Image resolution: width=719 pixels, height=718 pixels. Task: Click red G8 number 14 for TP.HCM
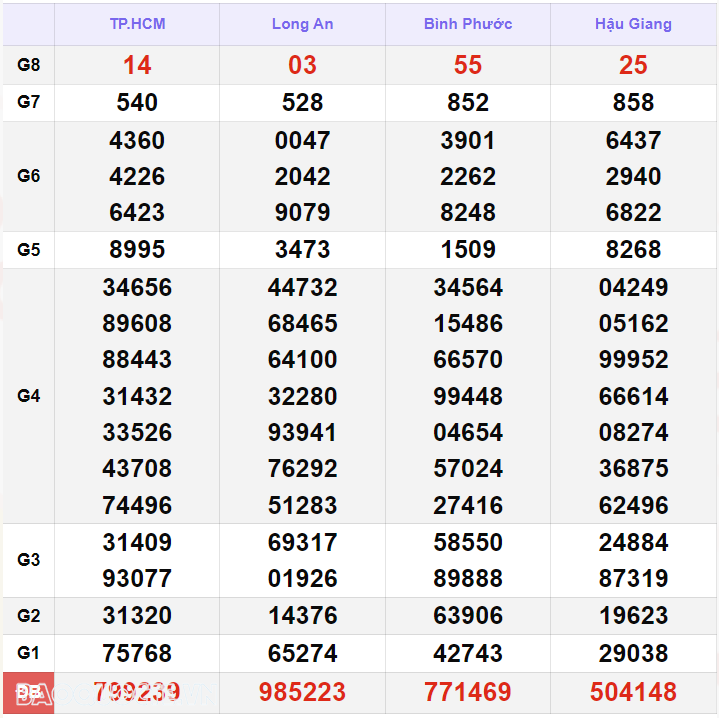tap(137, 65)
